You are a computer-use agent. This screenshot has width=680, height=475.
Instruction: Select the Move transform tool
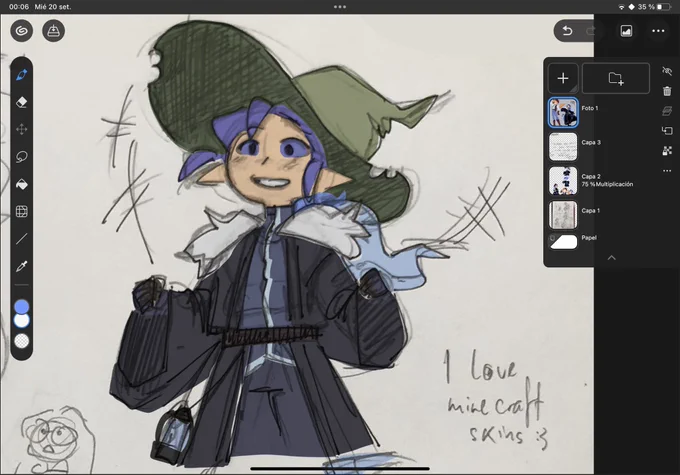coord(22,129)
